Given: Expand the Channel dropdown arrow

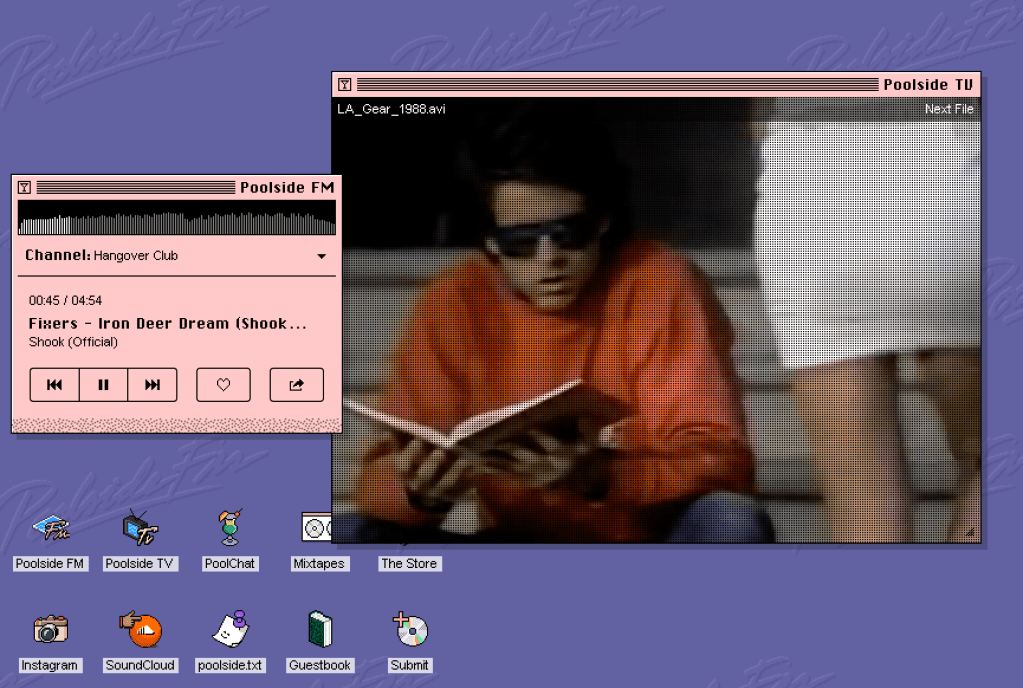Looking at the screenshot, I should [321, 257].
